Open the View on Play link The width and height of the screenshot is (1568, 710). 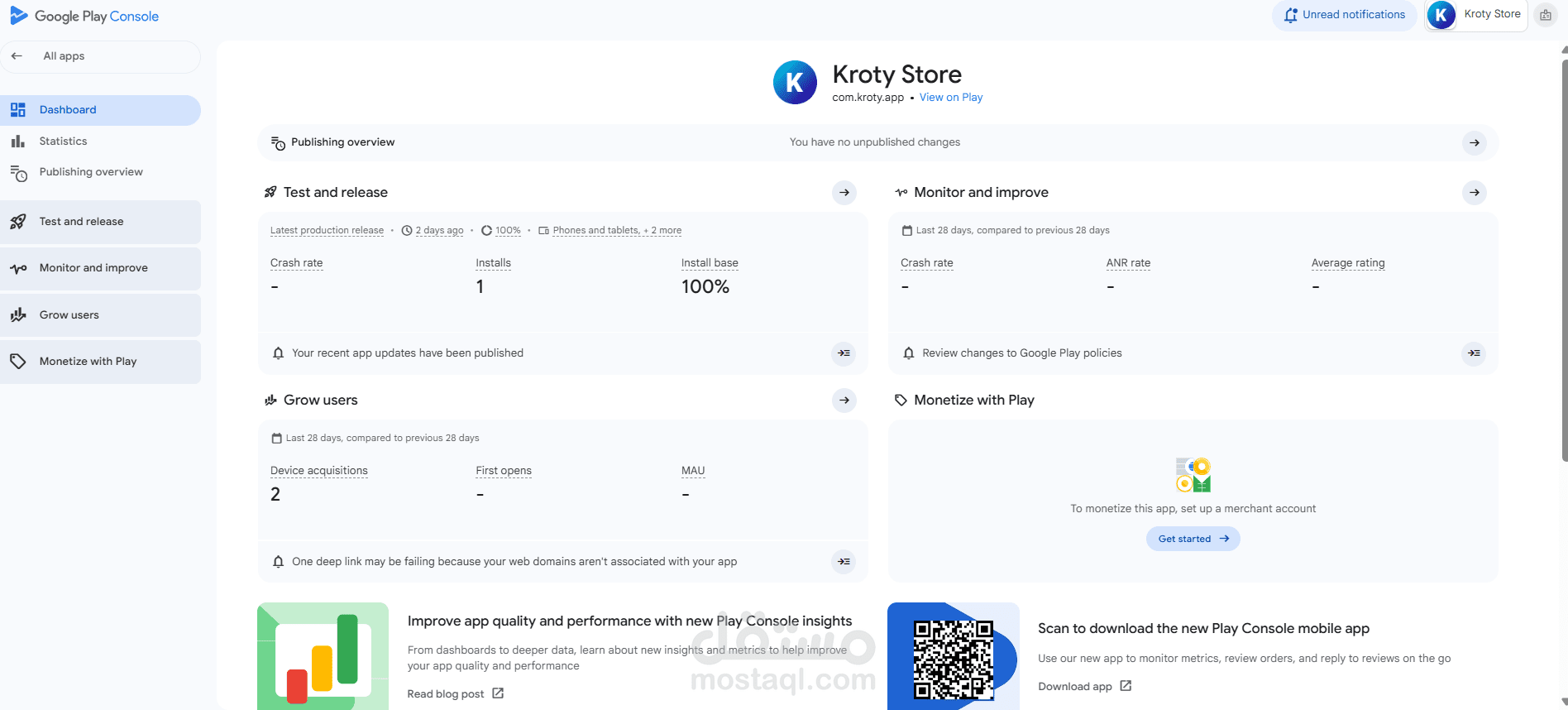[x=951, y=98]
